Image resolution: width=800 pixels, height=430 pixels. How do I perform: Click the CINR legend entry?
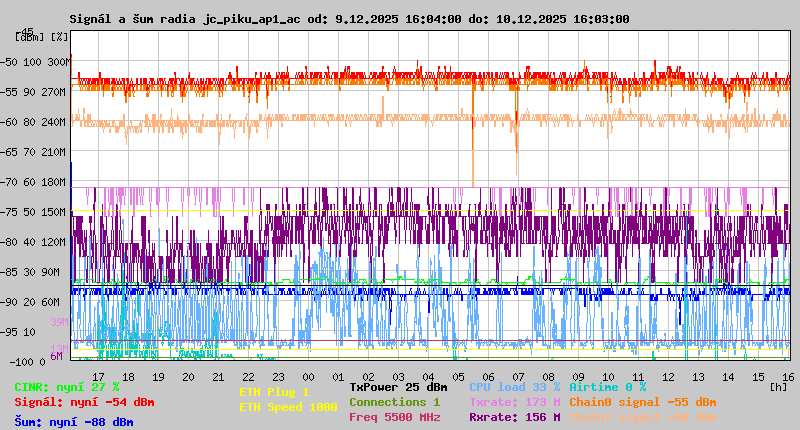(x=67, y=386)
